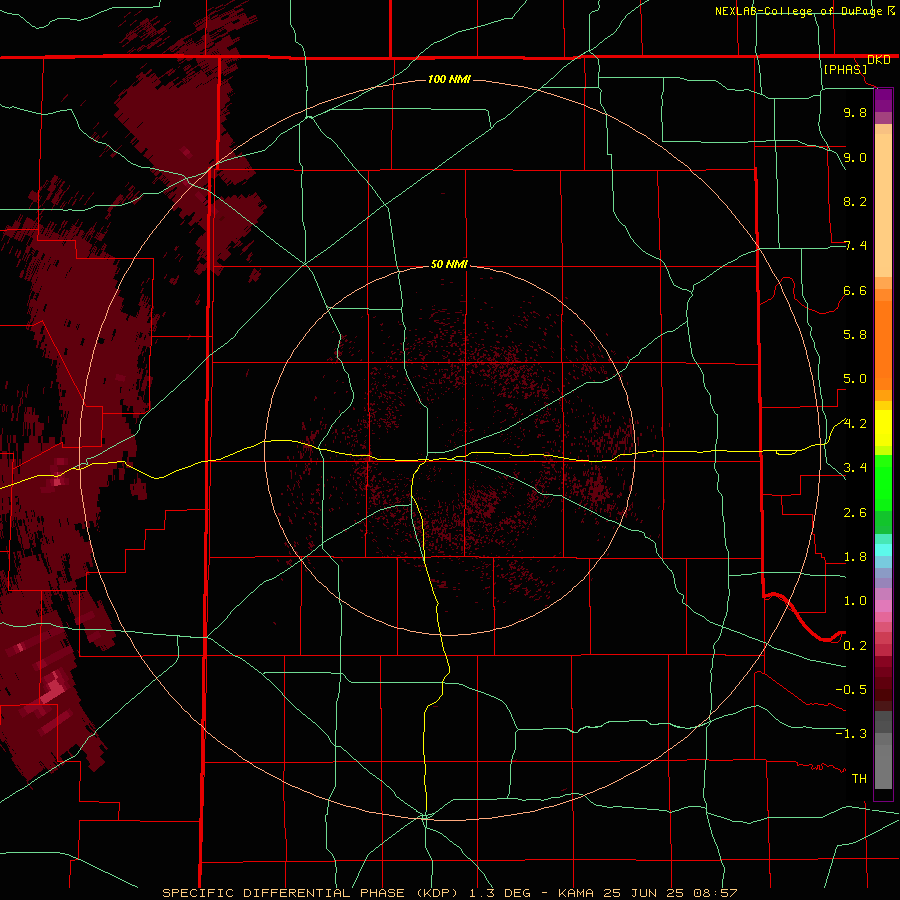
Task: Click the KDP 1.3 DEG KAMA caption
Action: click(449, 893)
